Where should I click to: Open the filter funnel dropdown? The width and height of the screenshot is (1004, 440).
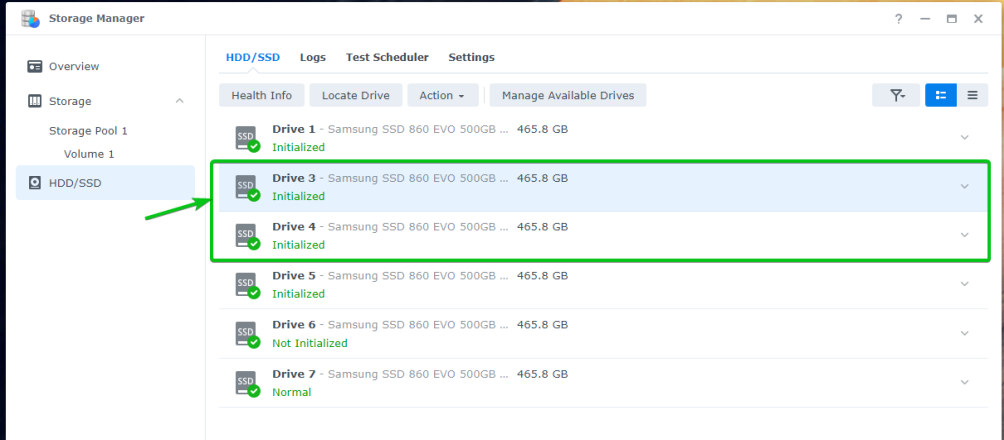(x=896, y=95)
